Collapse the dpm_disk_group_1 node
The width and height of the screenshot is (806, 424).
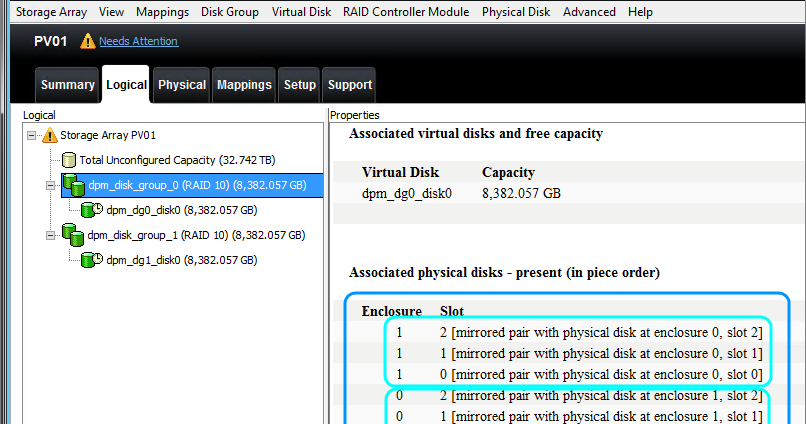[x=50, y=235]
